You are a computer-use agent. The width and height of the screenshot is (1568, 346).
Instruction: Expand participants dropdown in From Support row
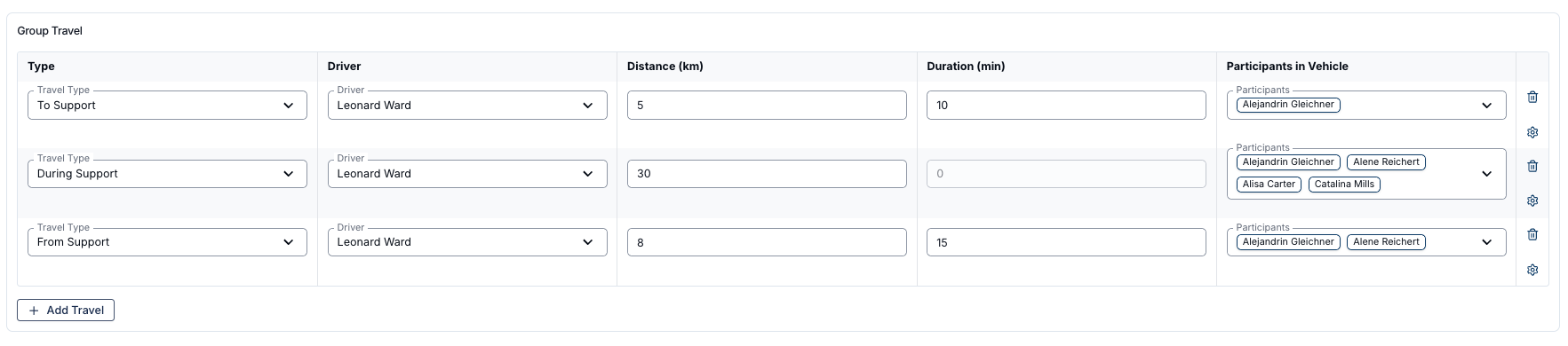pyautogui.click(x=1487, y=242)
